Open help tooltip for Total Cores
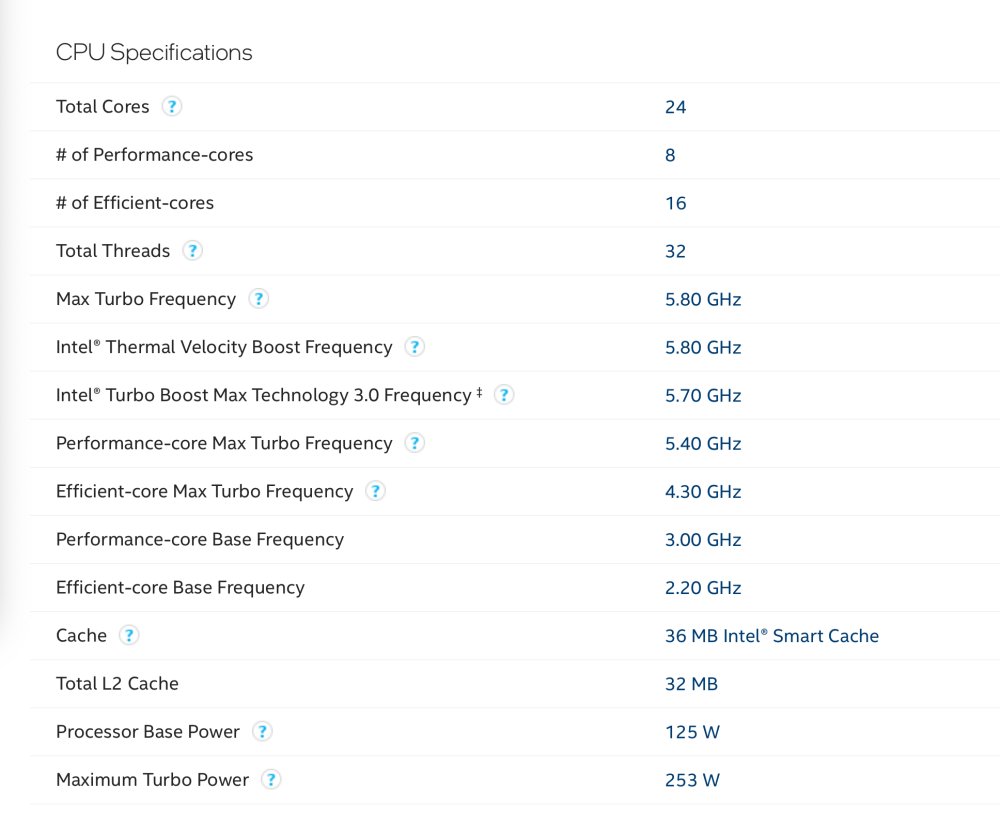Screen dimensions: 1000x821 click(x=172, y=107)
